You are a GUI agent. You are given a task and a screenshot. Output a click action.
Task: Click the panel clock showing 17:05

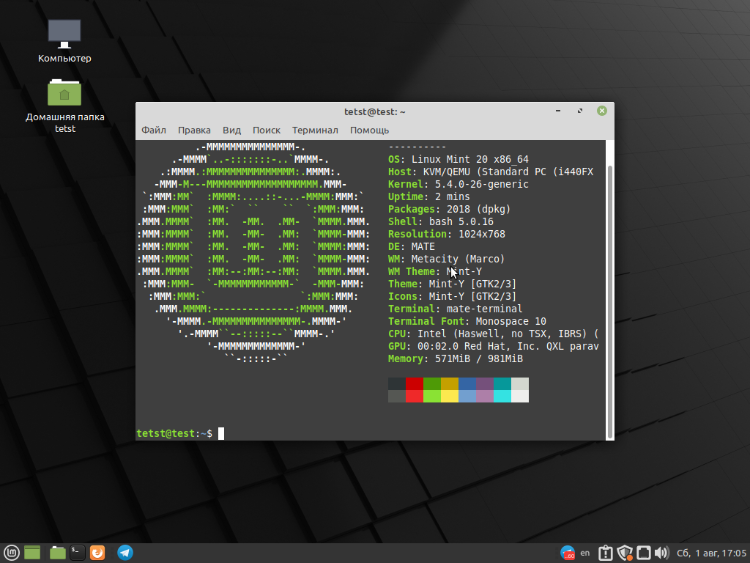pyautogui.click(x=712, y=551)
